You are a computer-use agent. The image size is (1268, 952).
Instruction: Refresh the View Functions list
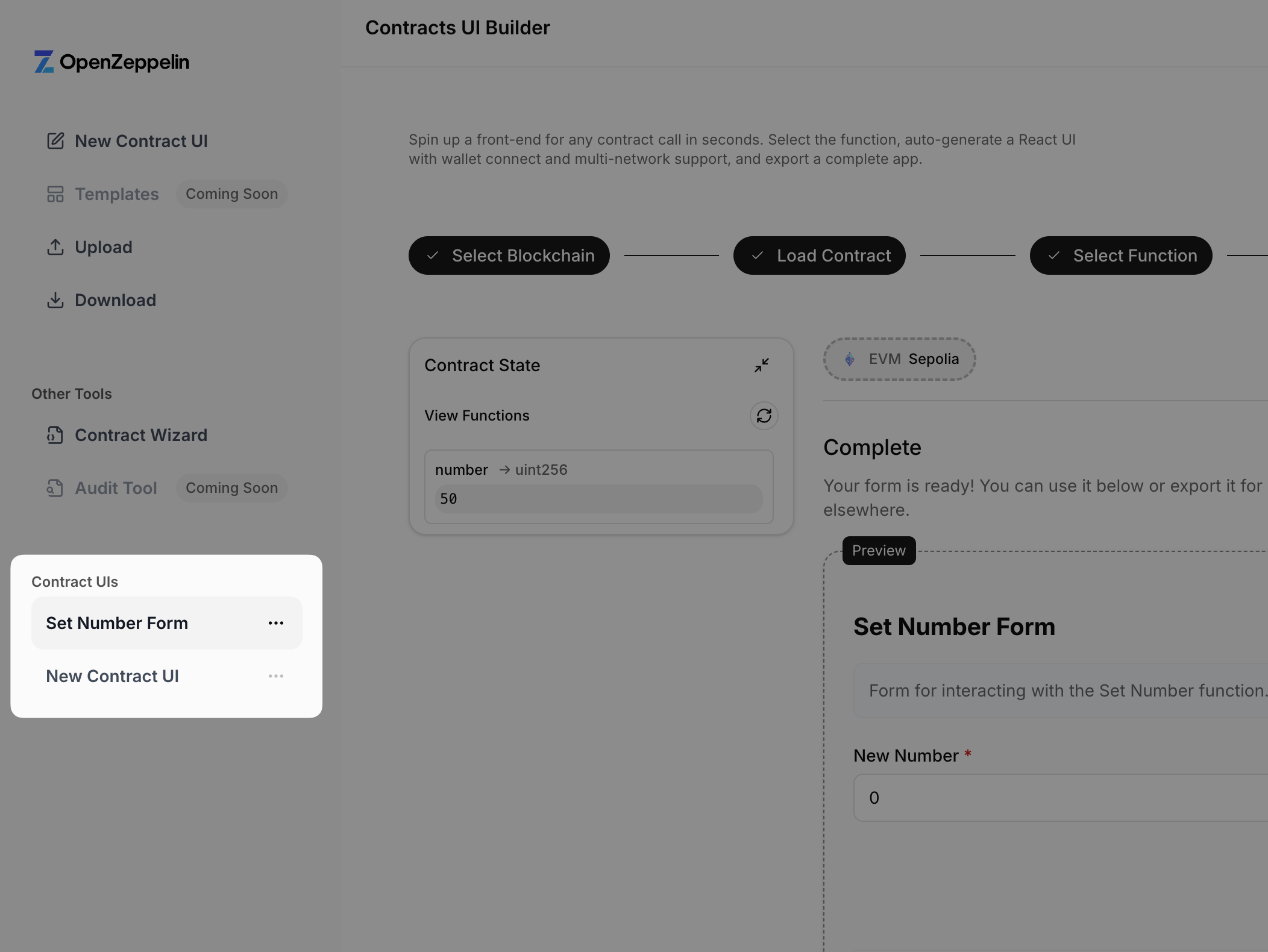(764, 416)
